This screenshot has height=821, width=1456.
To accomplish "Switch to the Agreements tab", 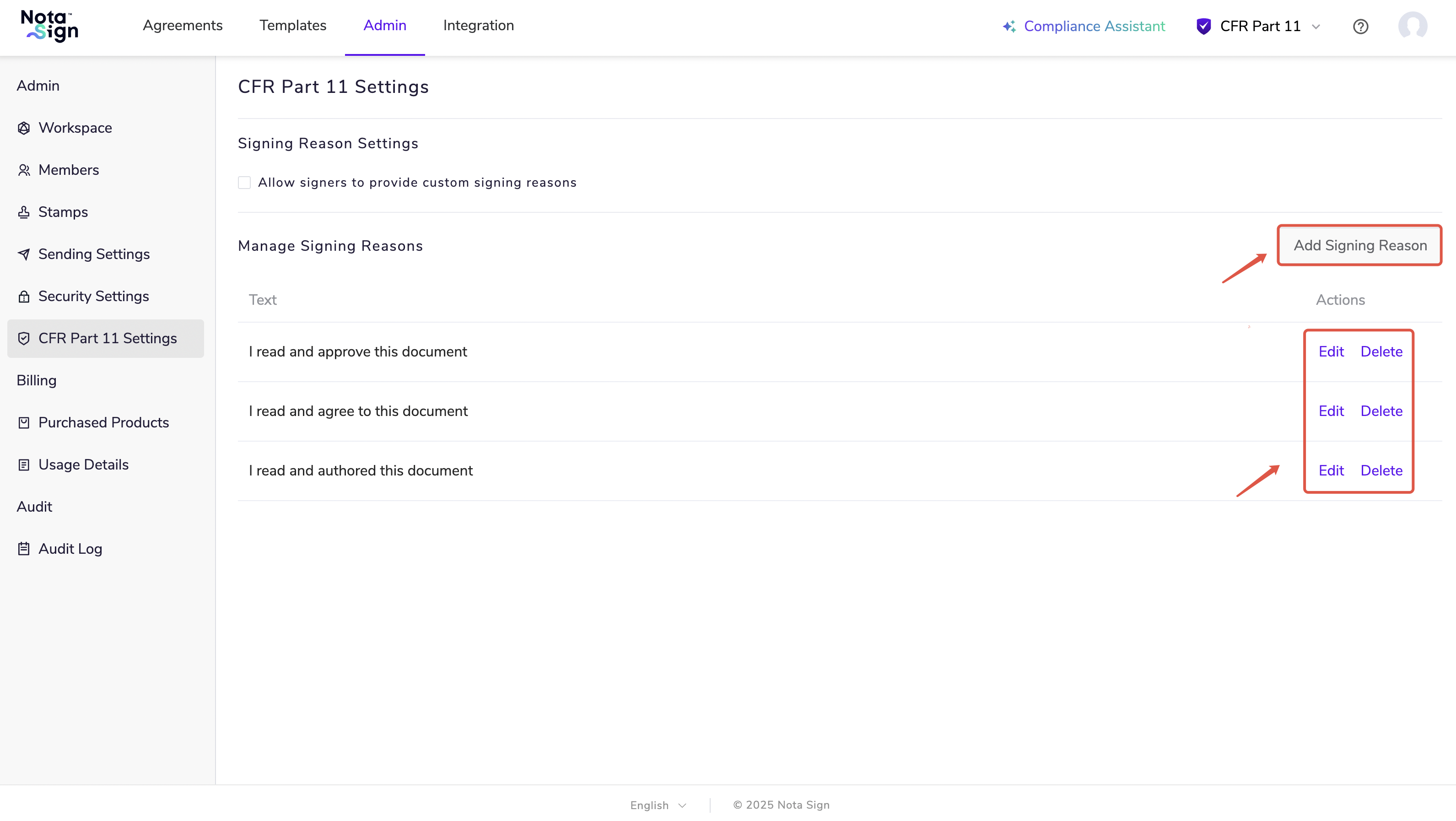I will [x=183, y=26].
